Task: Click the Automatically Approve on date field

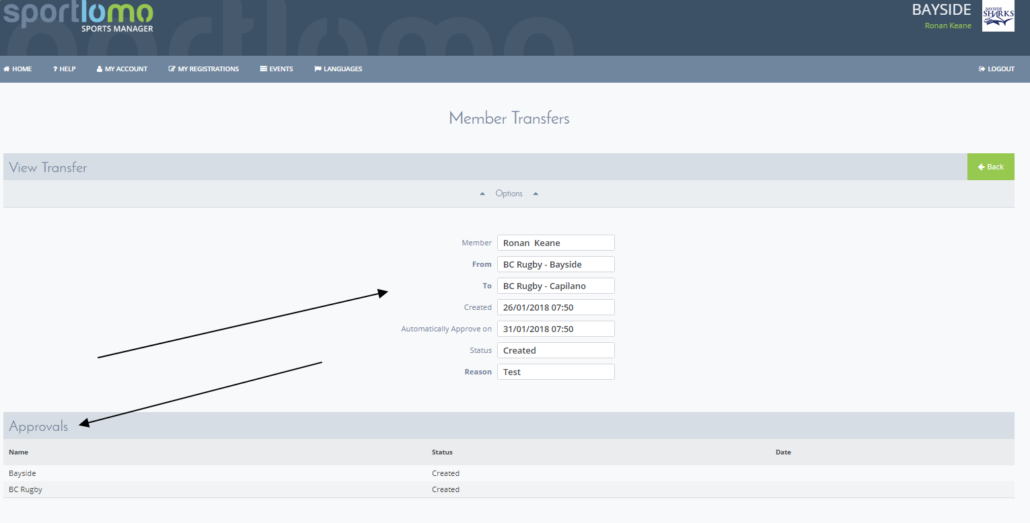Action: pyautogui.click(x=556, y=329)
